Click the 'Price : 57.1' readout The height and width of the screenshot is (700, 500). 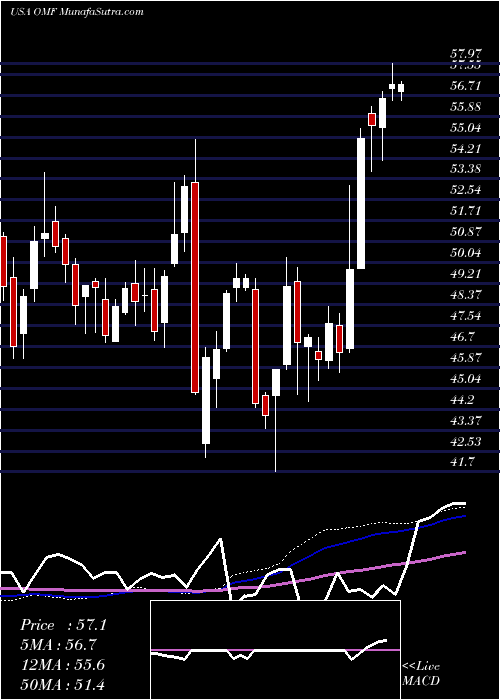63,625
